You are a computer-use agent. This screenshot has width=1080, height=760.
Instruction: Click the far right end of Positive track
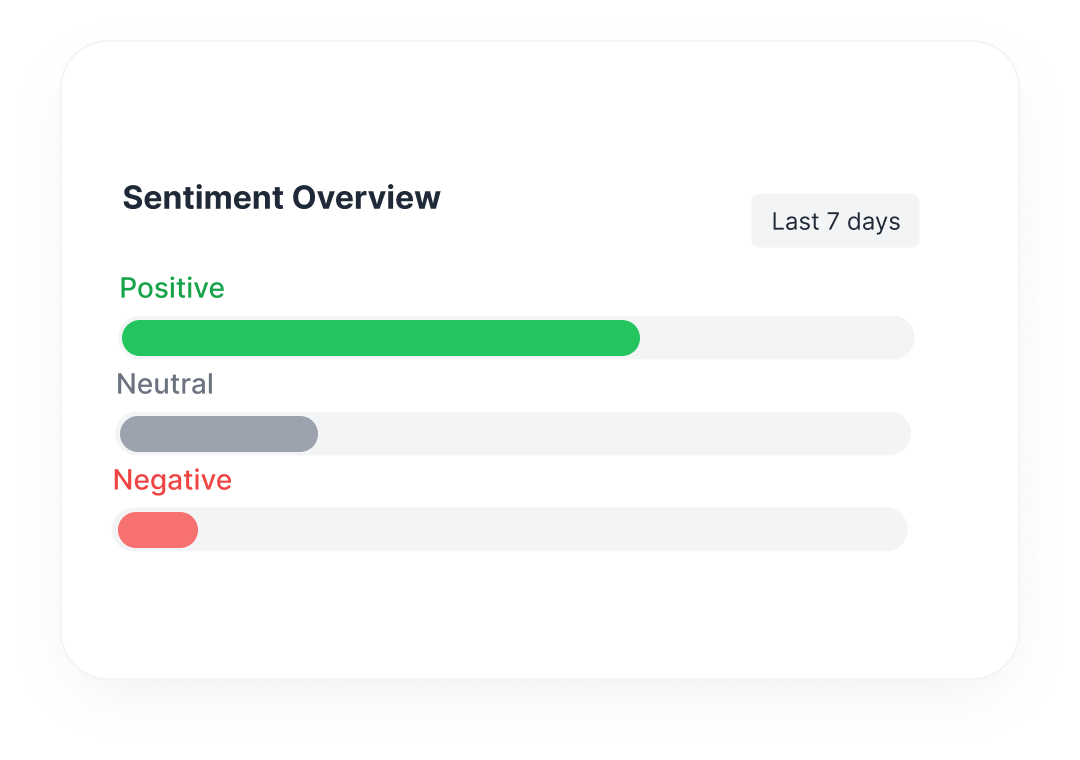[903, 338]
